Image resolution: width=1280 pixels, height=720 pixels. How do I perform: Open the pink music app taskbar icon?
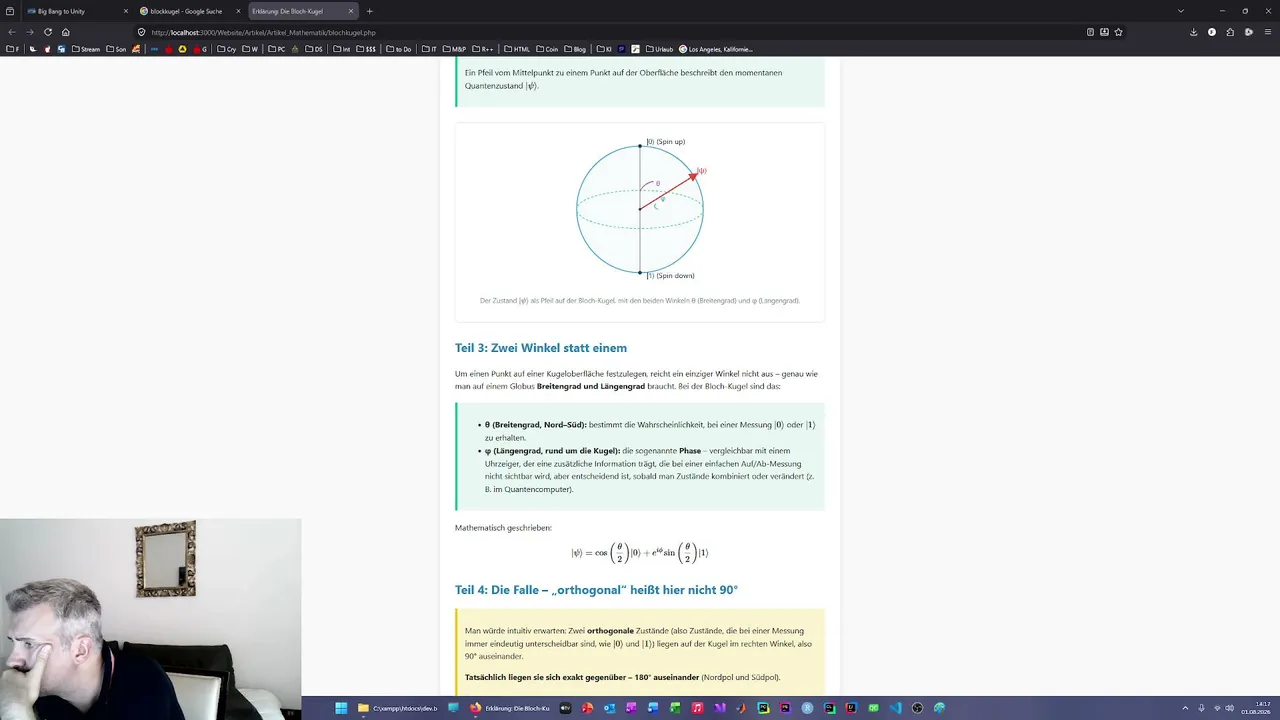click(697, 708)
